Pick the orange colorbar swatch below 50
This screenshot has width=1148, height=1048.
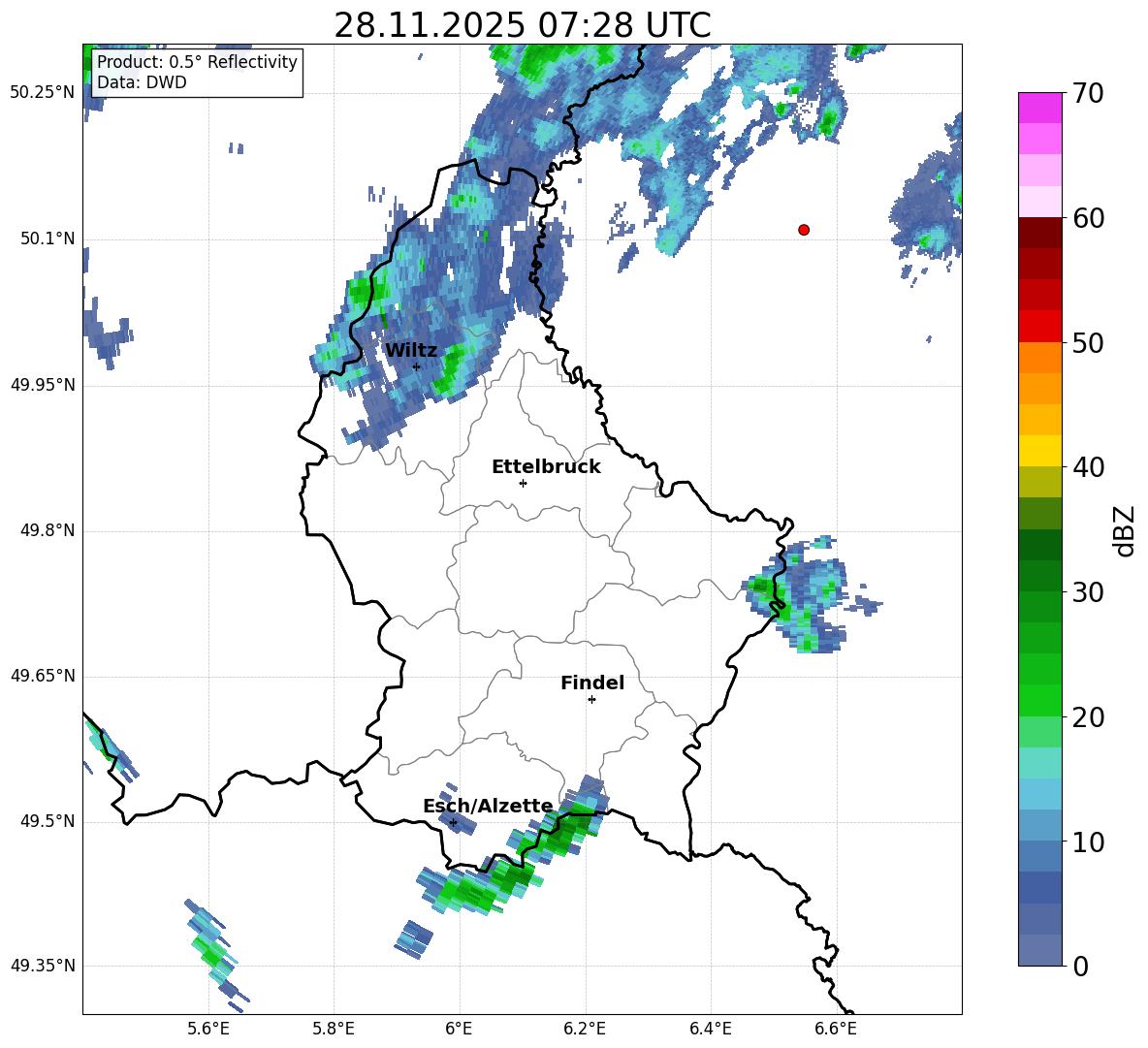[1039, 358]
